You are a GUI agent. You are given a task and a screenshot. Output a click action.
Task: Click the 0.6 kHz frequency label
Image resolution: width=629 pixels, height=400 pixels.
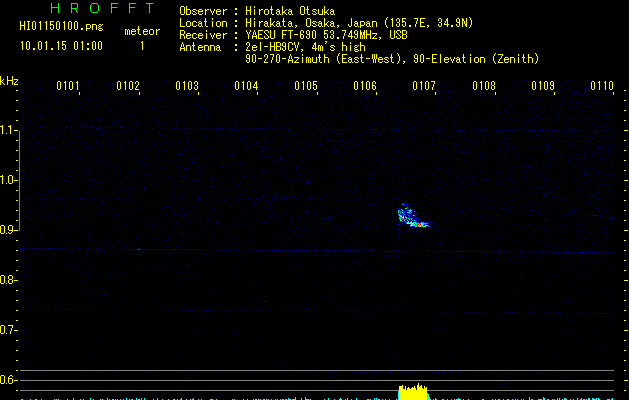pos(8,380)
